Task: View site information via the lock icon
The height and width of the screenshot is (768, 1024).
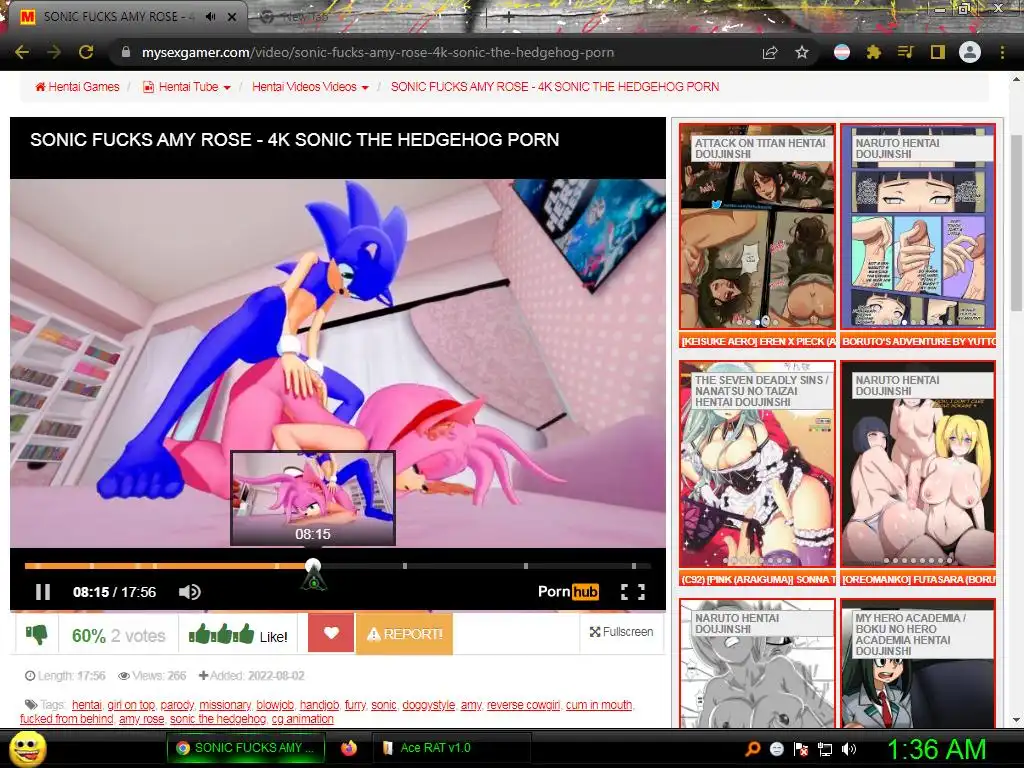Action: click(126, 52)
